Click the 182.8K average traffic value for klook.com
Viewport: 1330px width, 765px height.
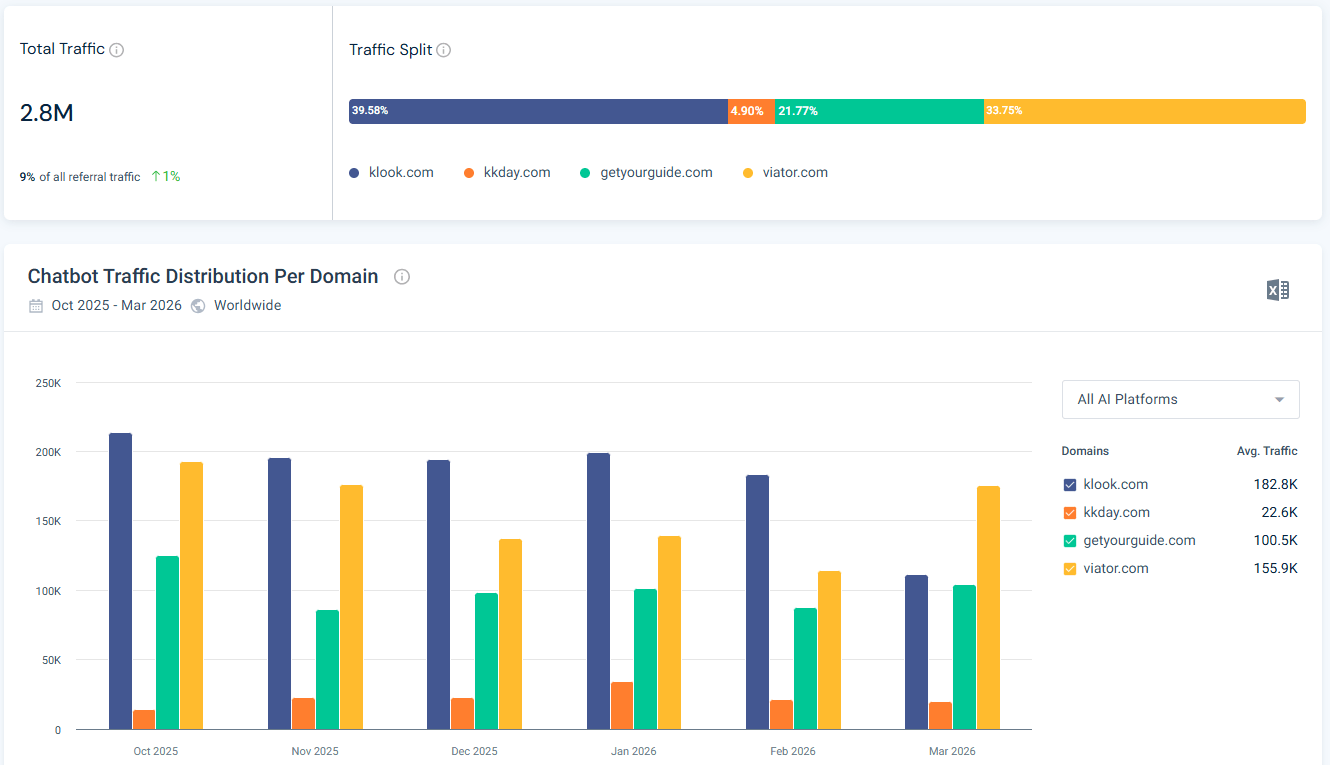(1277, 485)
